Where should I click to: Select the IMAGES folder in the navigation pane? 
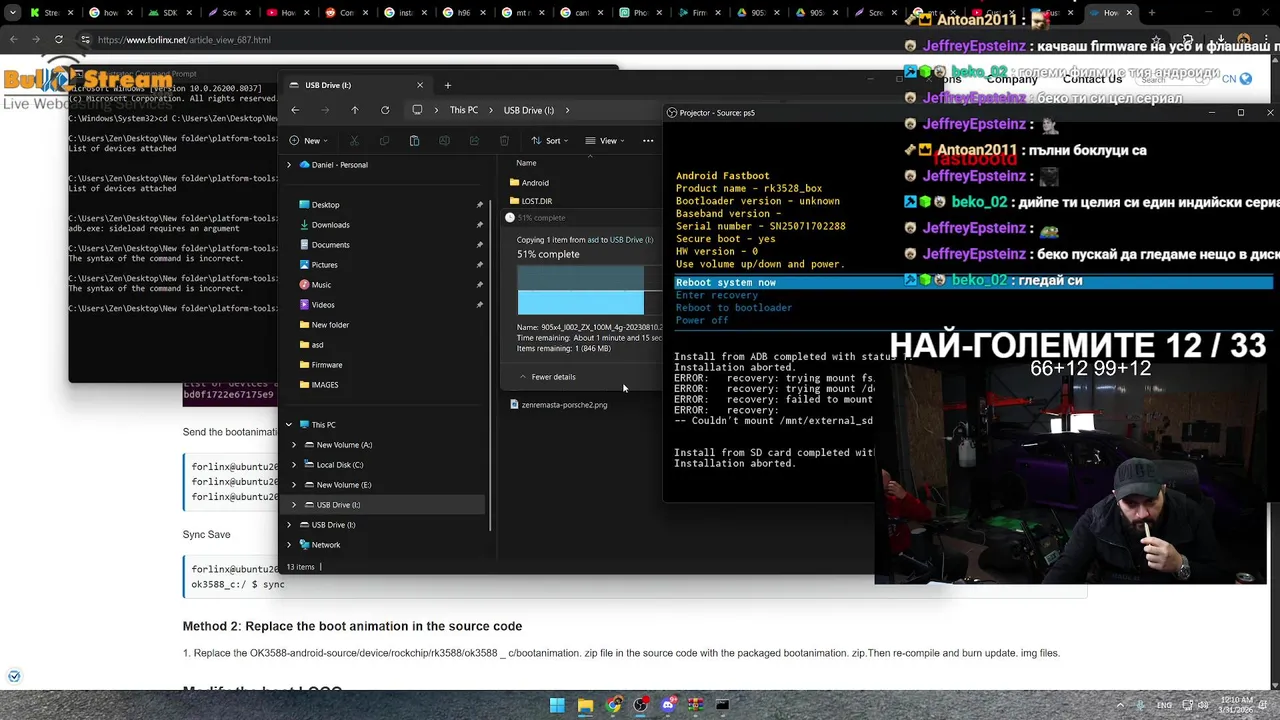point(324,385)
